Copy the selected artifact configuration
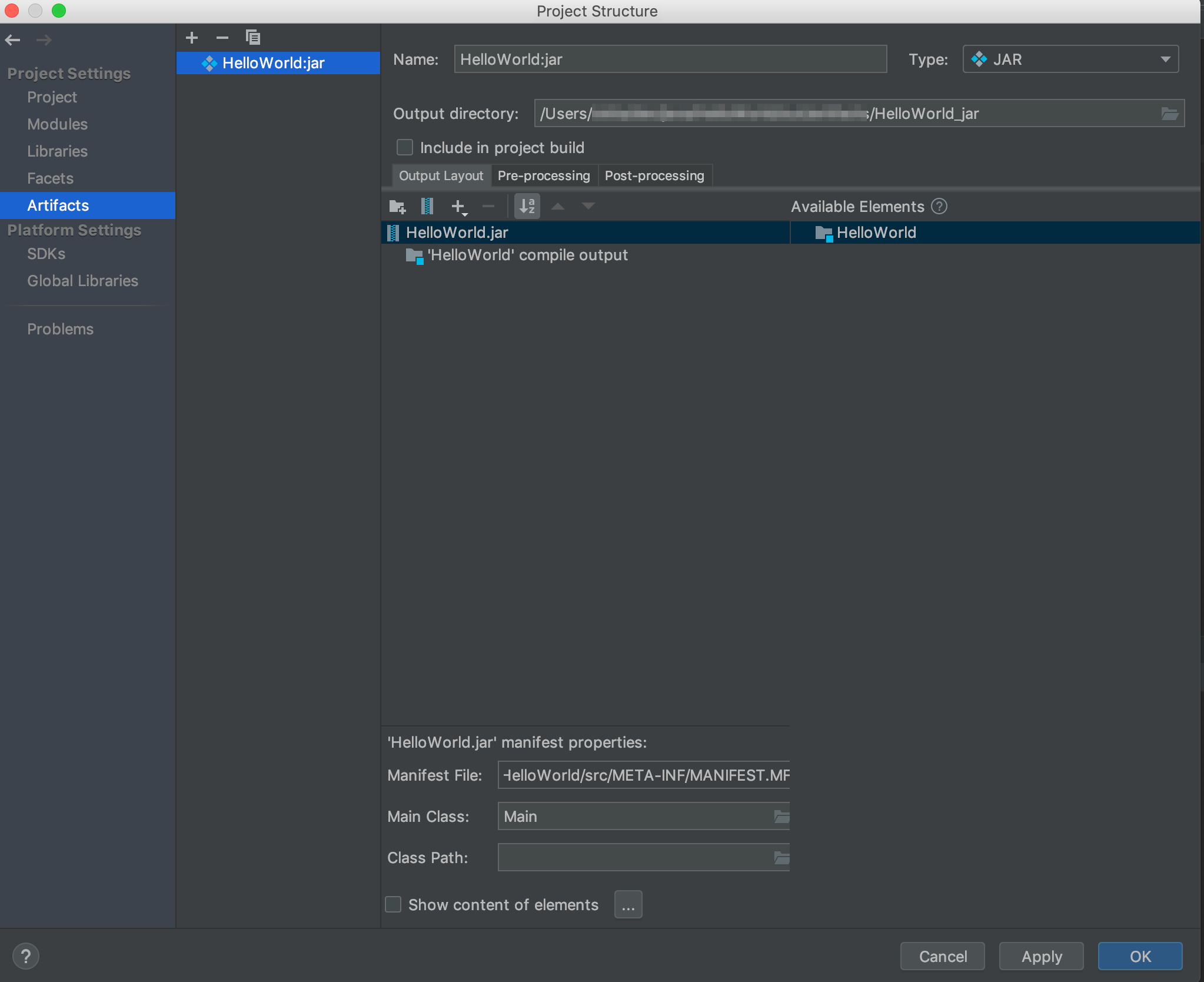 252,38
